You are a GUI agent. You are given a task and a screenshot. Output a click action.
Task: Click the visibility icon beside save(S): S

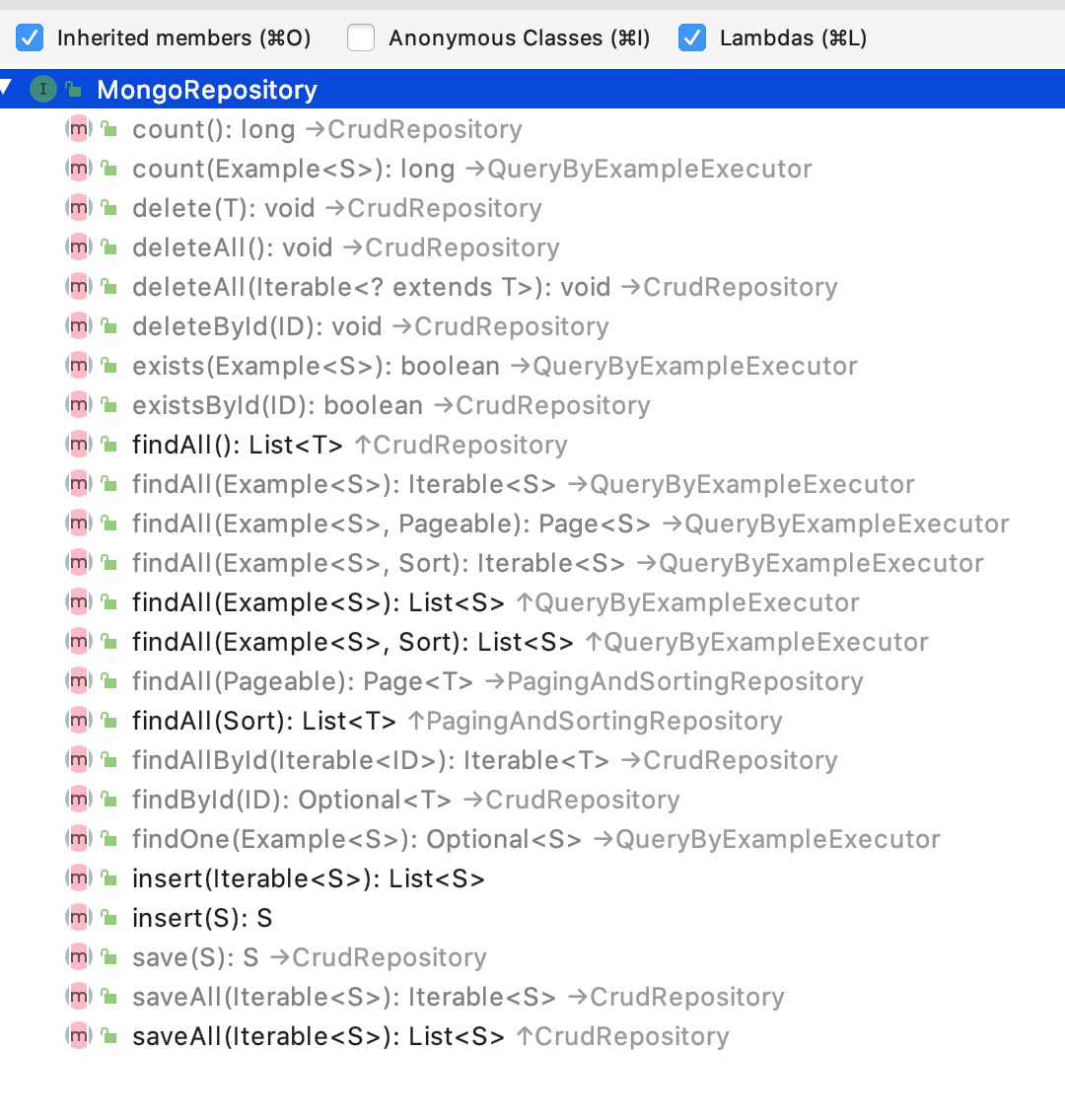click(x=109, y=956)
